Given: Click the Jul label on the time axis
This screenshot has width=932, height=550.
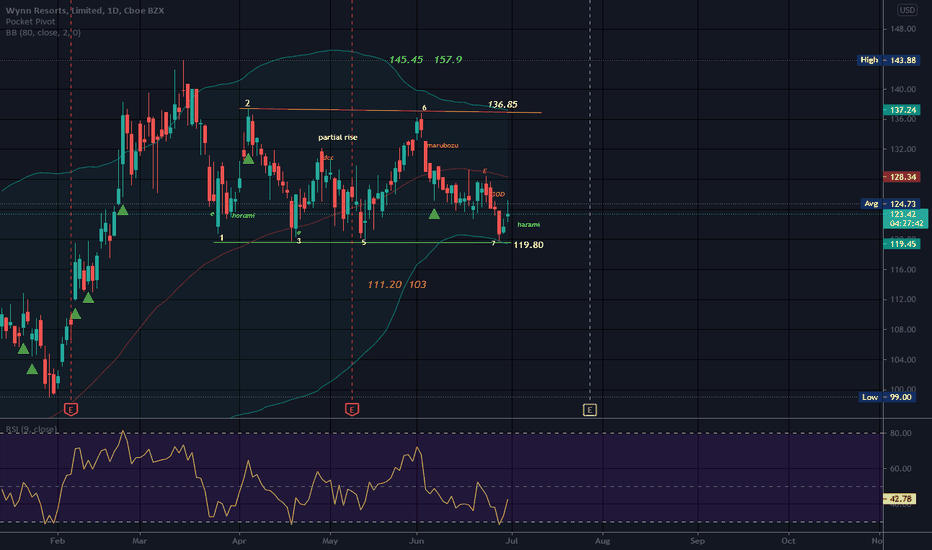Looking at the screenshot, I should click(x=511, y=540).
